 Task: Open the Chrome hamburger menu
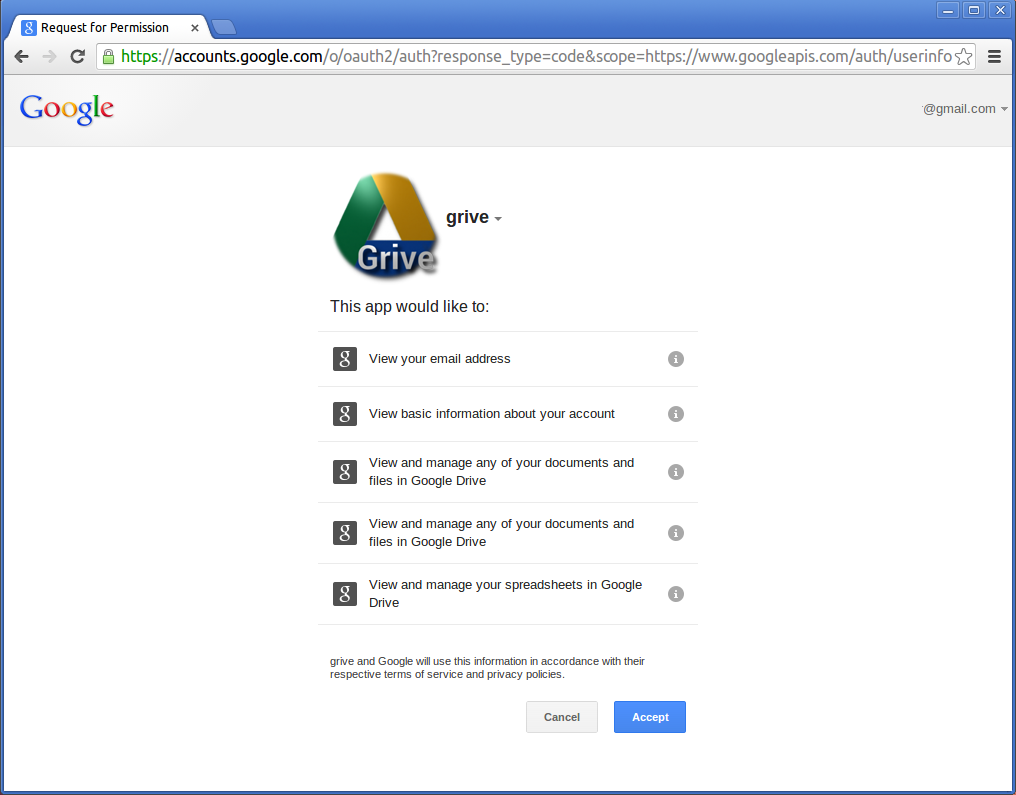[x=995, y=56]
